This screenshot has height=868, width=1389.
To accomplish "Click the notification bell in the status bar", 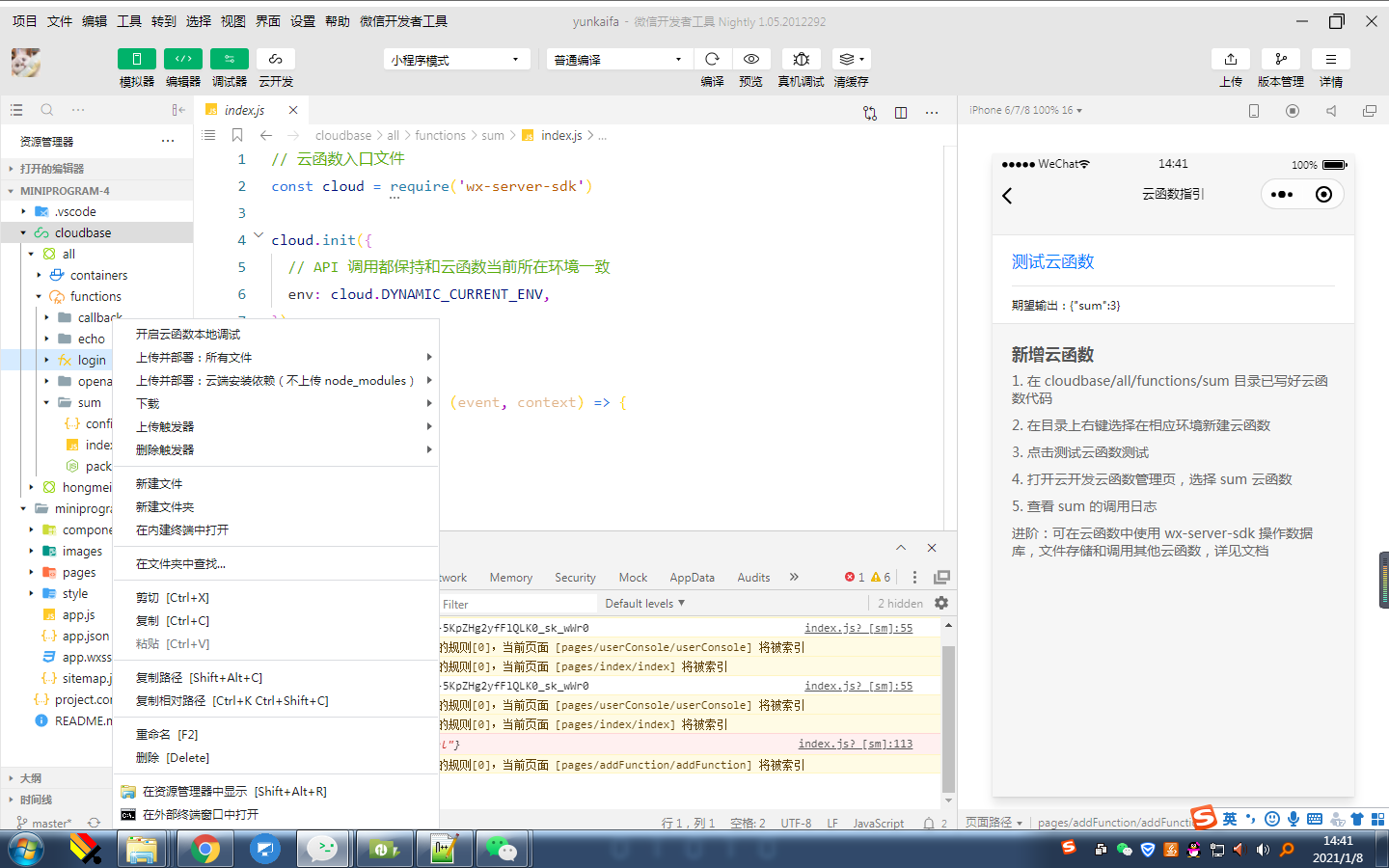I will (x=929, y=823).
